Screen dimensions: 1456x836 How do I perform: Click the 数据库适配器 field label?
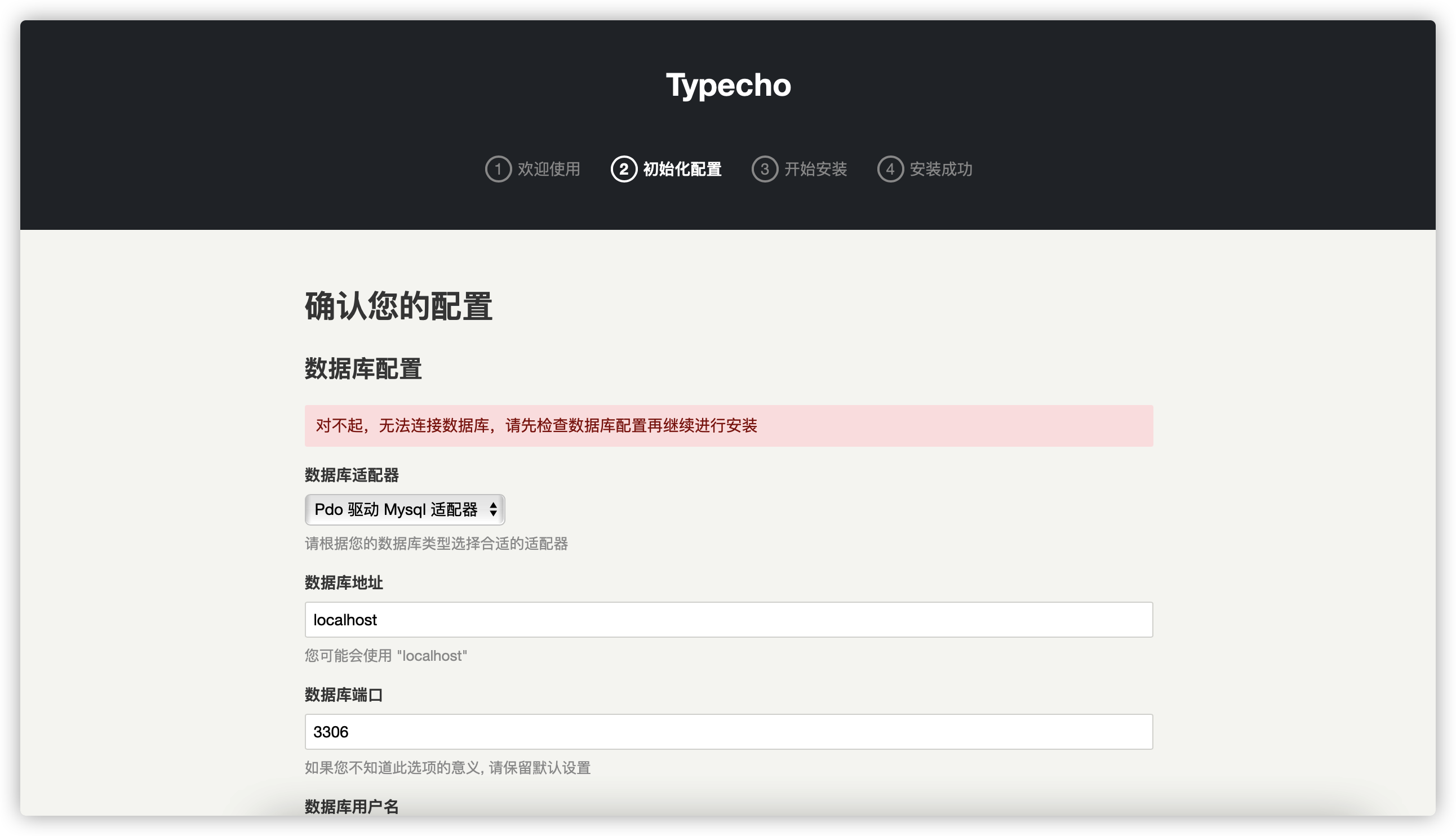click(x=352, y=475)
